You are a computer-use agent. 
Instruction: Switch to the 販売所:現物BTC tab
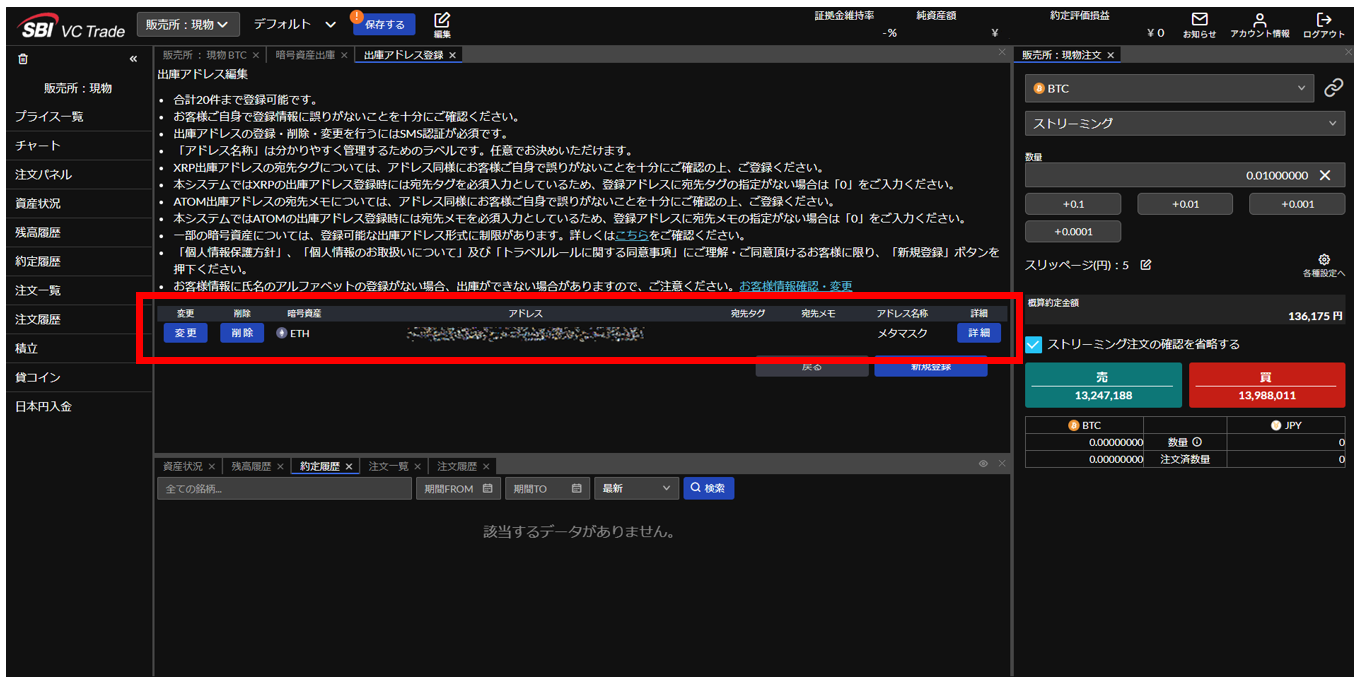[204, 55]
